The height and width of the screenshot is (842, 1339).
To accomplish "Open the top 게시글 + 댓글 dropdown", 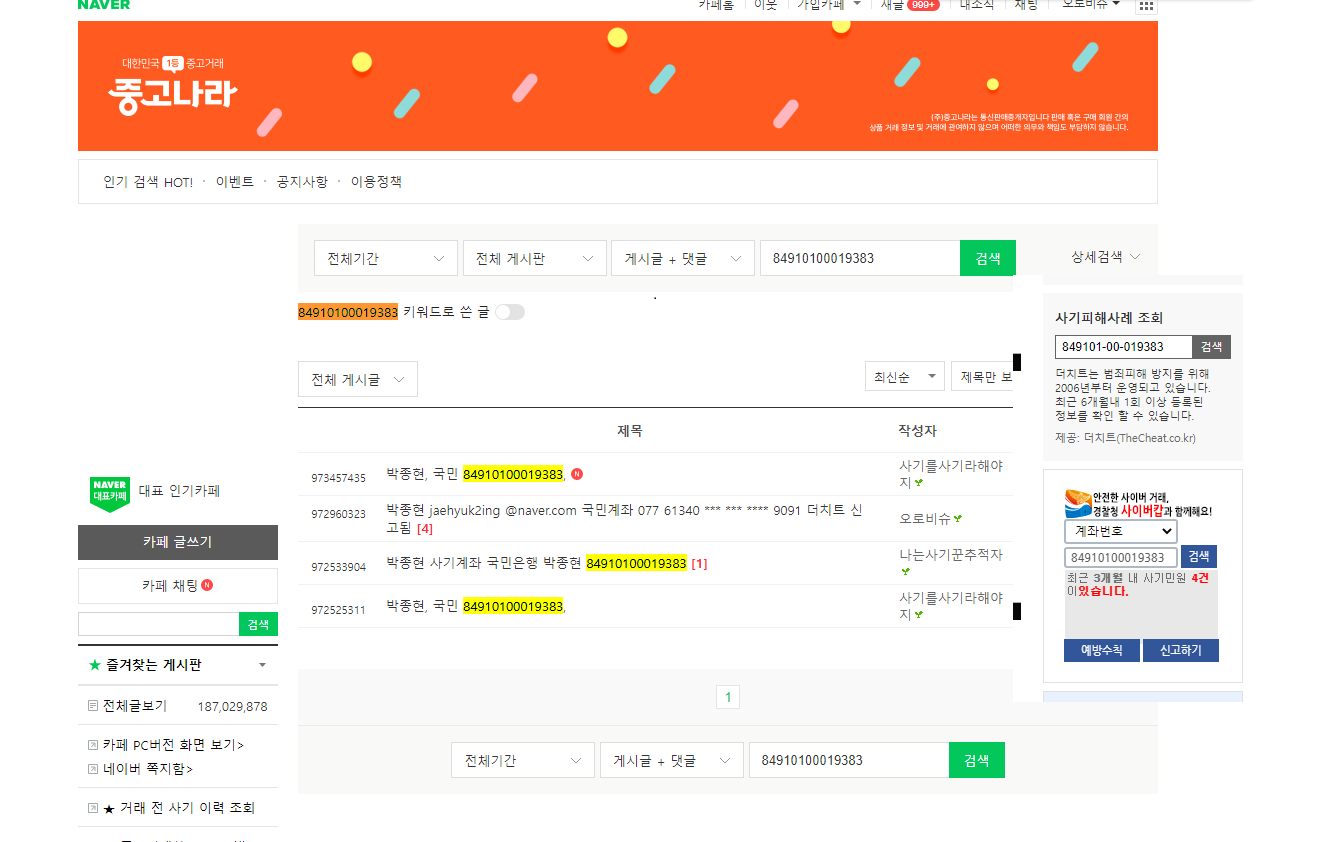I will [683, 258].
